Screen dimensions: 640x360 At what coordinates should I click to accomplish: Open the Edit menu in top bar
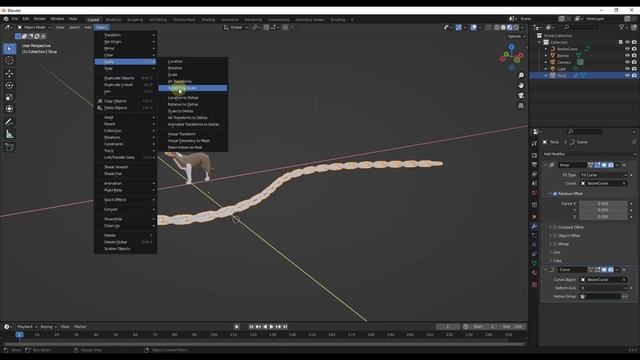pos(26,19)
